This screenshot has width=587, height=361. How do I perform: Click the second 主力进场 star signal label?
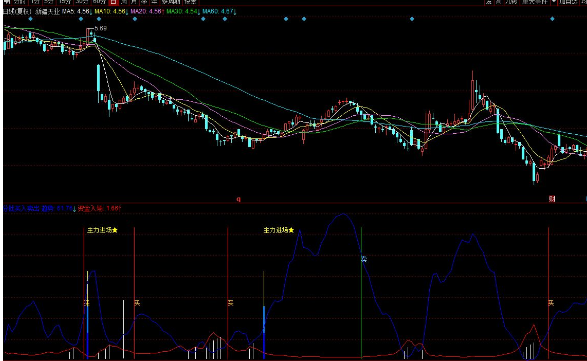point(279,230)
